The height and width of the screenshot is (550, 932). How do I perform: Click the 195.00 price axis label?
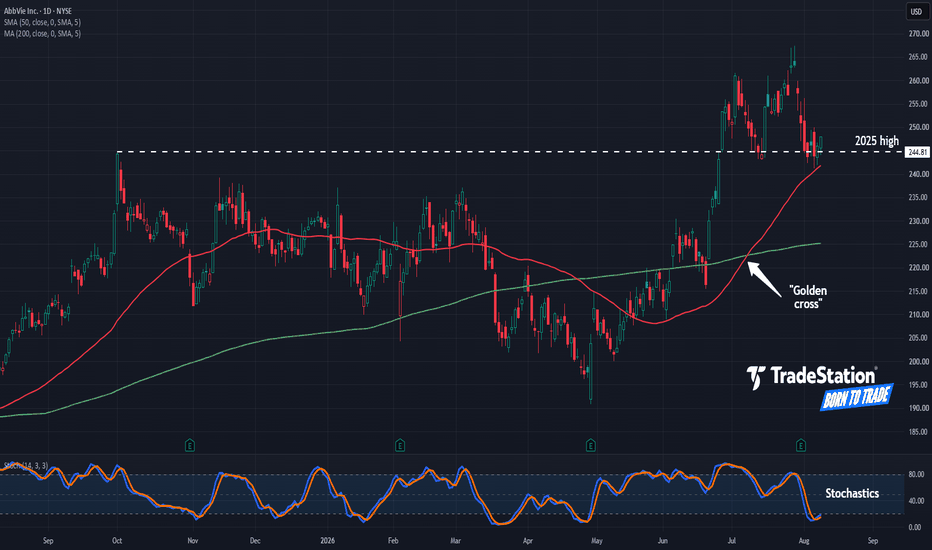tap(918, 385)
